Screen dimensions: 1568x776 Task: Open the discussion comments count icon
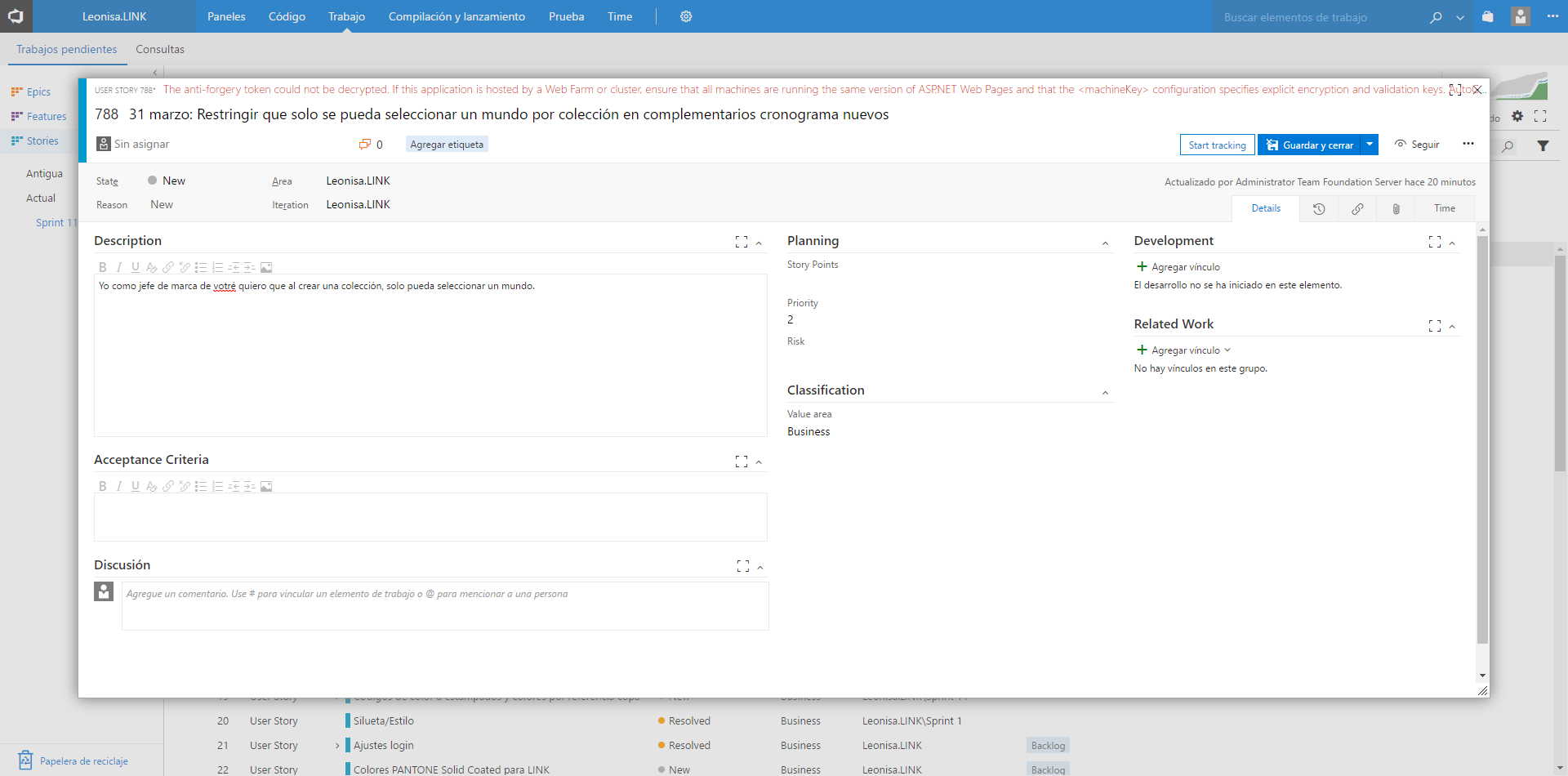pos(365,145)
